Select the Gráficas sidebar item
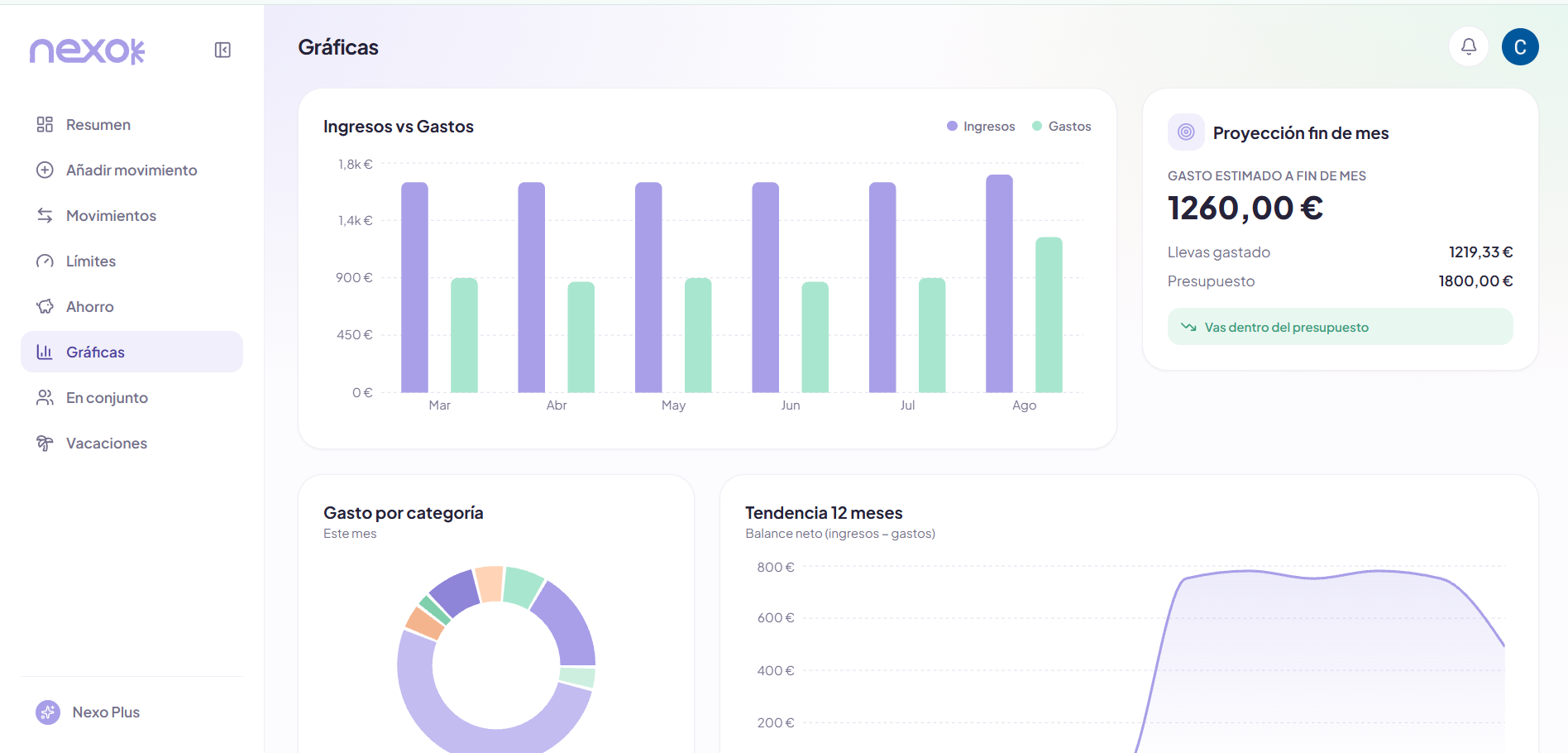1568x753 pixels. [x=131, y=353]
